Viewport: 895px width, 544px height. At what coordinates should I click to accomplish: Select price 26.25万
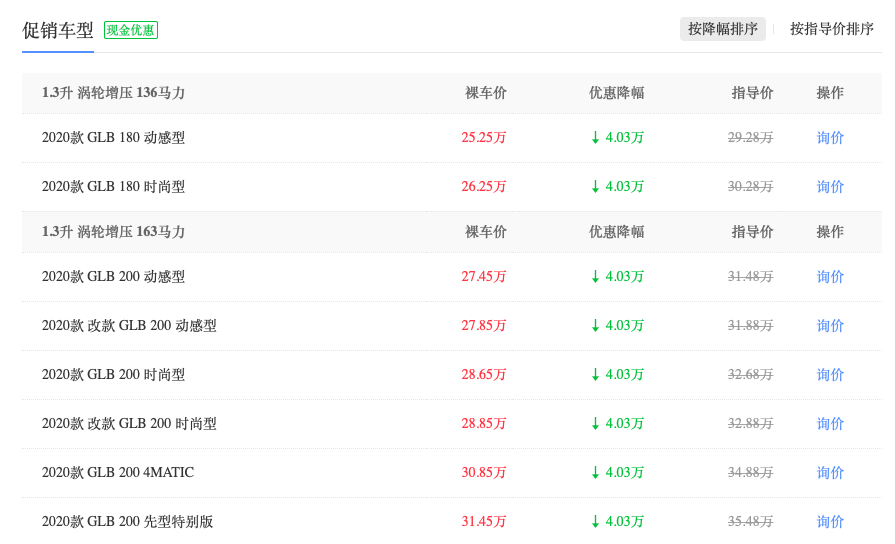point(484,187)
